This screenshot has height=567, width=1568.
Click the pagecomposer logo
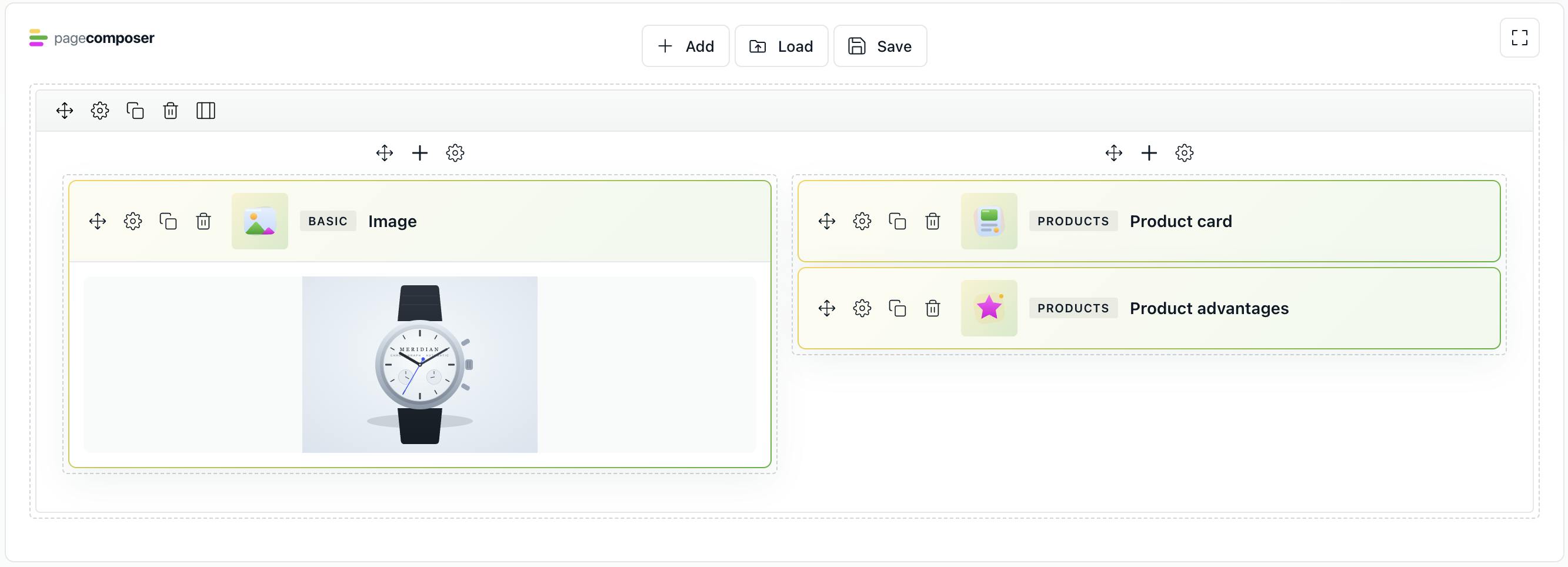pyautogui.click(x=92, y=38)
